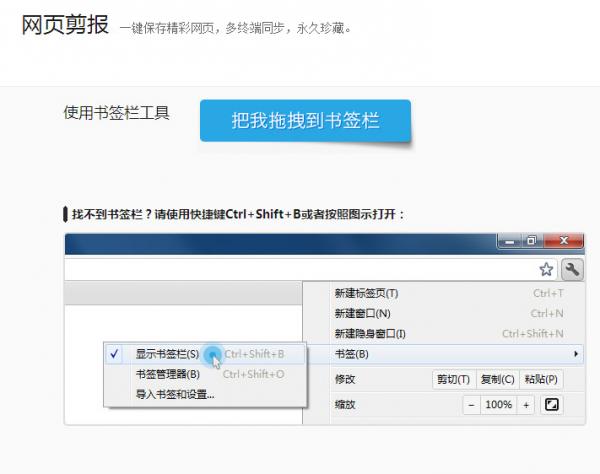This screenshot has height=474, width=600.
Task: Click the 修改 label in menu
Action: 345,380
